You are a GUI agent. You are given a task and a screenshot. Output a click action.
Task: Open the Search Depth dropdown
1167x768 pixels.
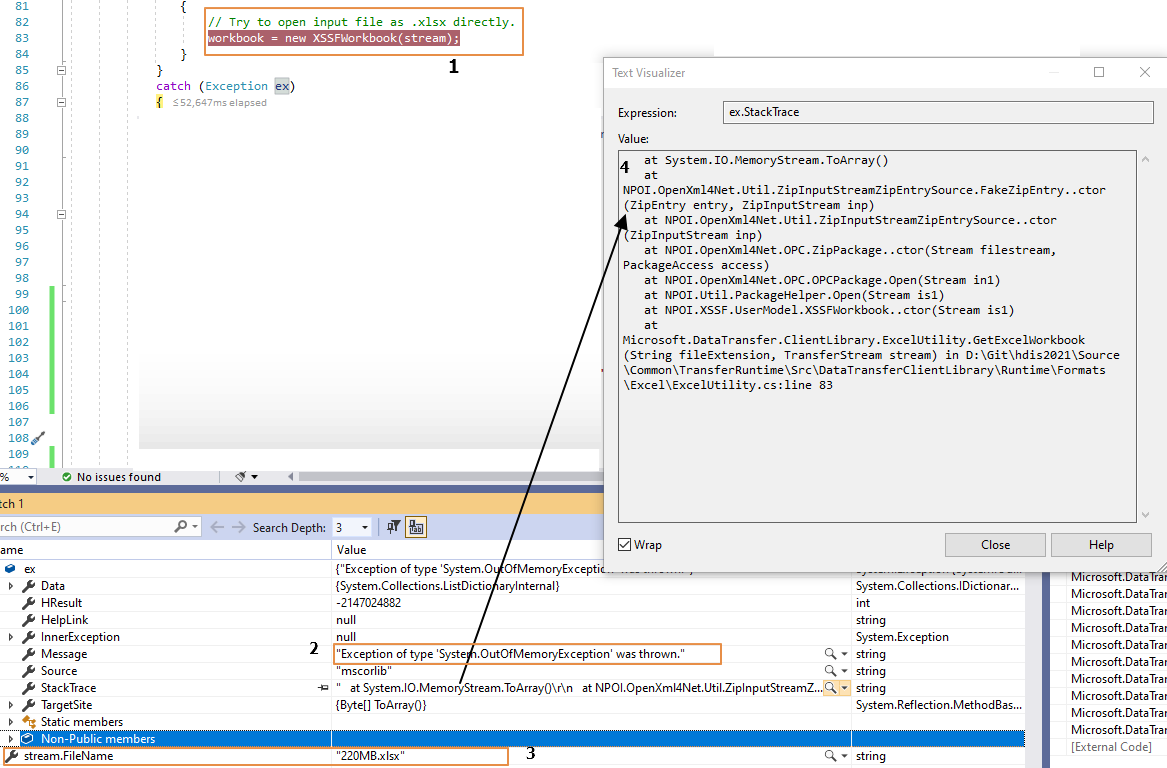pyautogui.click(x=363, y=527)
